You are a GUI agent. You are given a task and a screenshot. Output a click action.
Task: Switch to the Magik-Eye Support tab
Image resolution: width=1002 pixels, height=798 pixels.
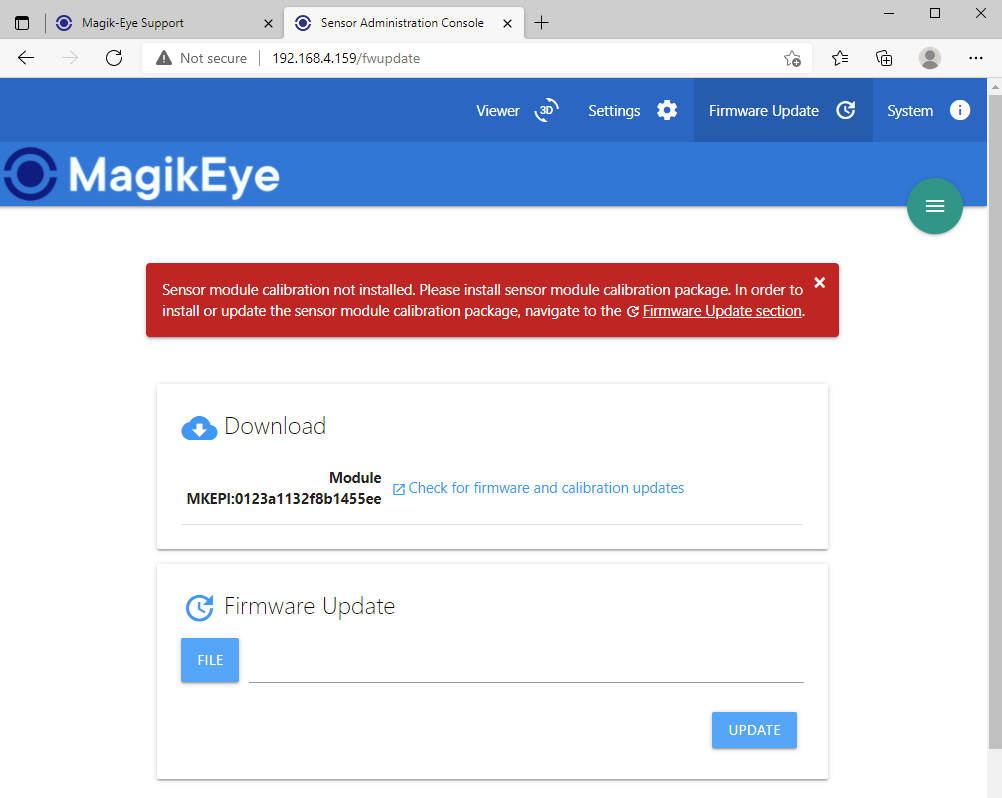[165, 23]
